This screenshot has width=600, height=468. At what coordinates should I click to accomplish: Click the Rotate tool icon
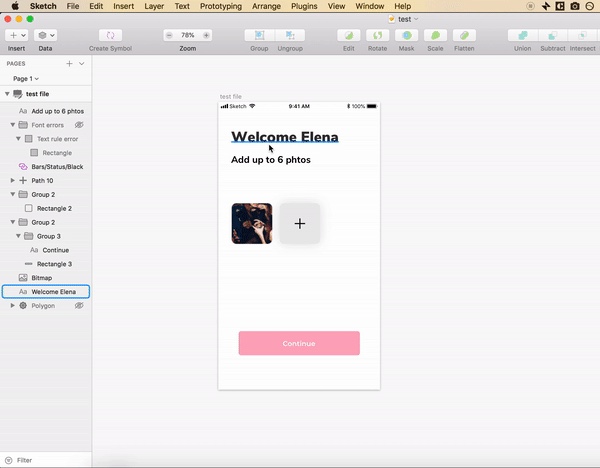377,35
